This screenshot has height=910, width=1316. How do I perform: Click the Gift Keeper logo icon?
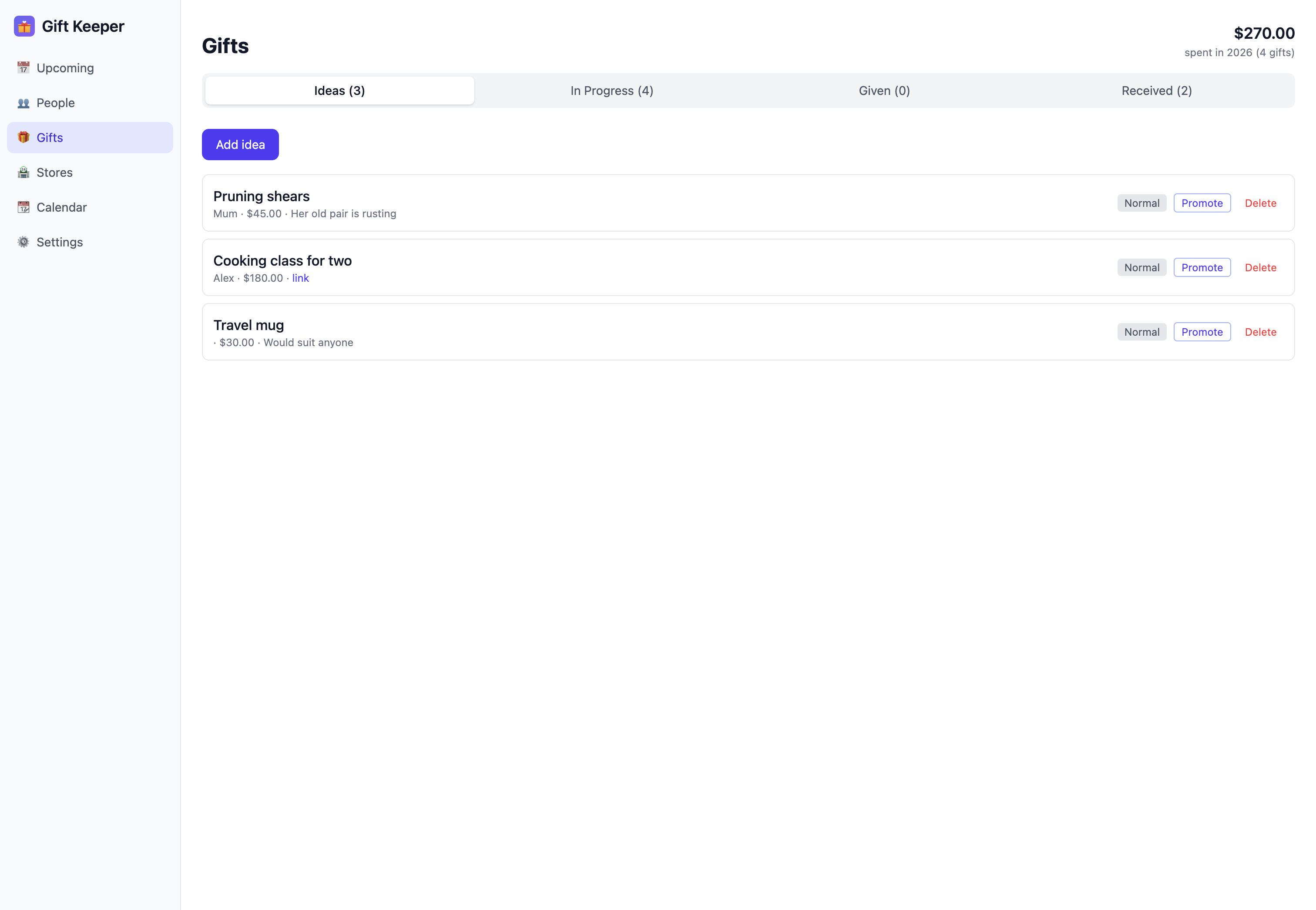[x=24, y=26]
